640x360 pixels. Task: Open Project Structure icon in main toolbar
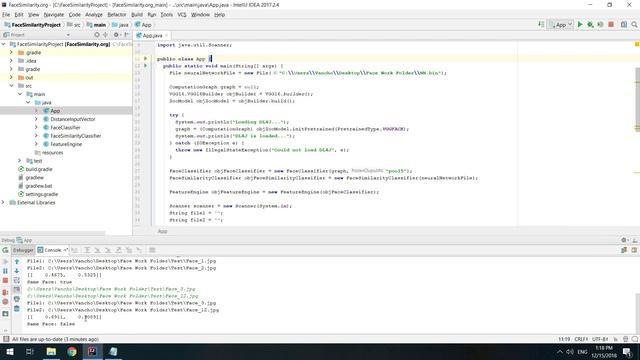click(624, 24)
